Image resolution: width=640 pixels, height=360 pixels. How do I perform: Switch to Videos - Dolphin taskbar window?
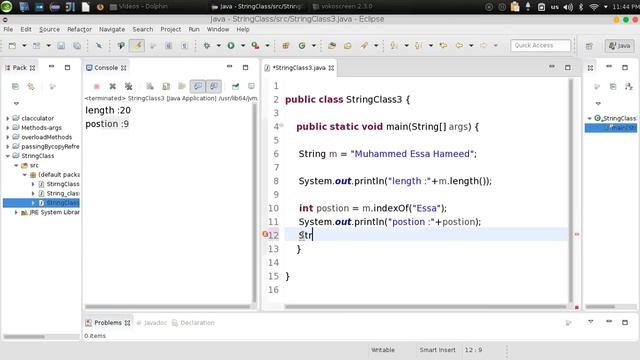(x=138, y=7)
